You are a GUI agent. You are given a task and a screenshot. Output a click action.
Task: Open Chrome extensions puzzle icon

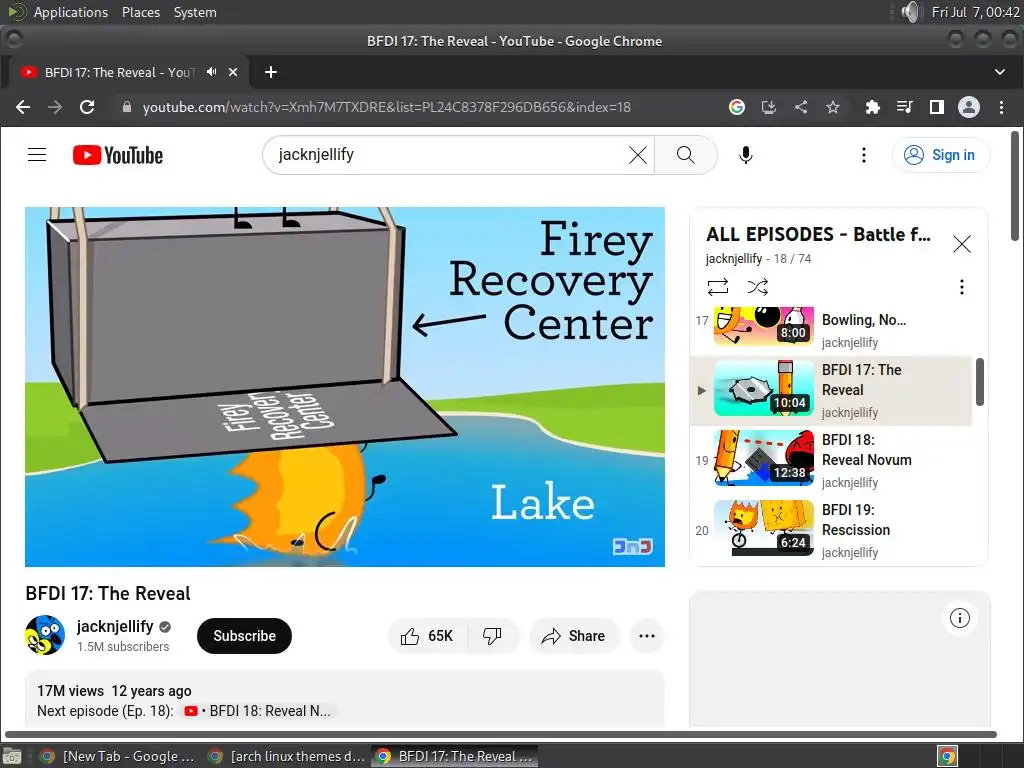(872, 107)
